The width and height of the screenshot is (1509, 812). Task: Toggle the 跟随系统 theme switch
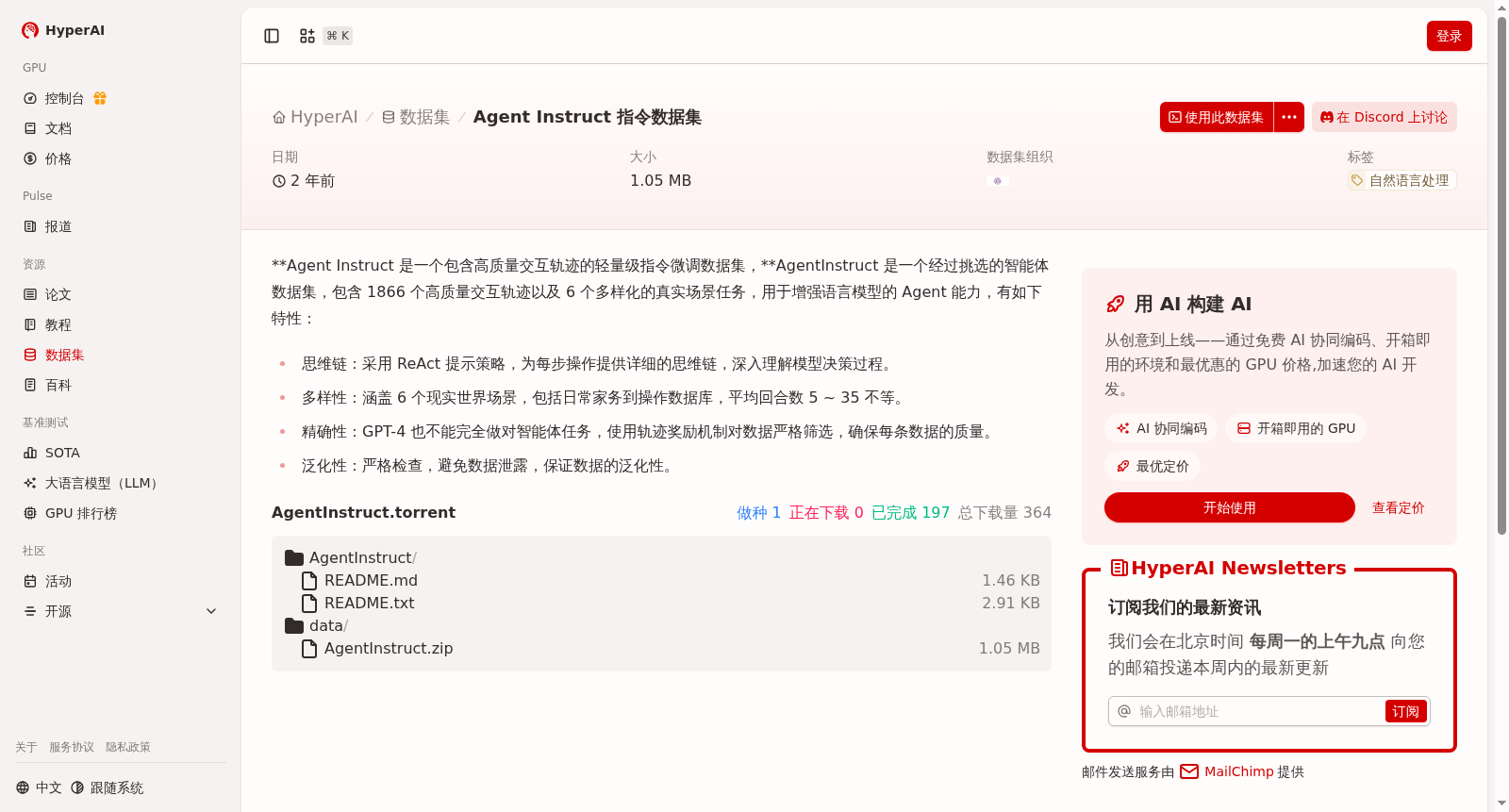pos(108,787)
